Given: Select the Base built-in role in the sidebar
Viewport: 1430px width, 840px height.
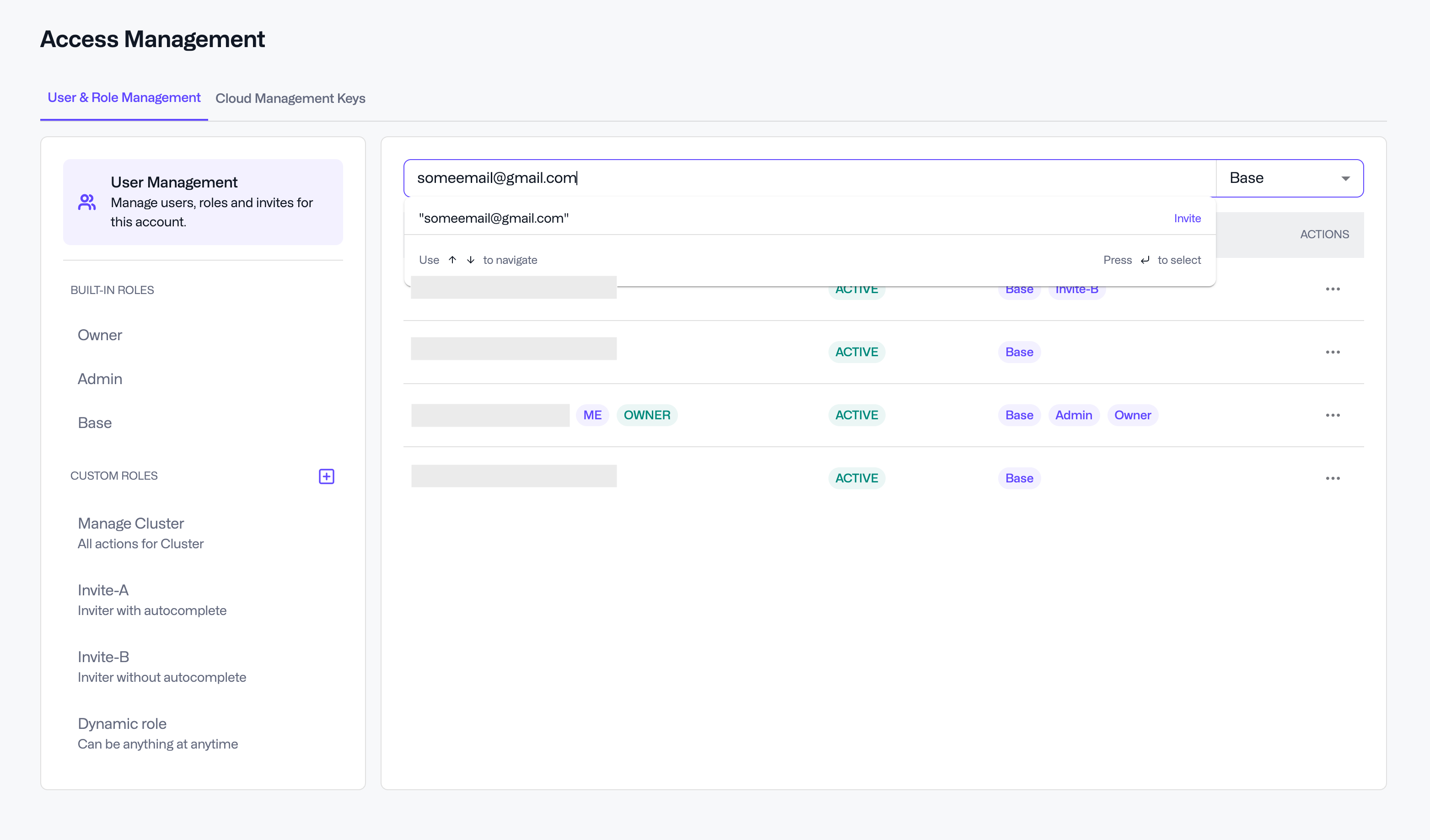Looking at the screenshot, I should point(95,423).
